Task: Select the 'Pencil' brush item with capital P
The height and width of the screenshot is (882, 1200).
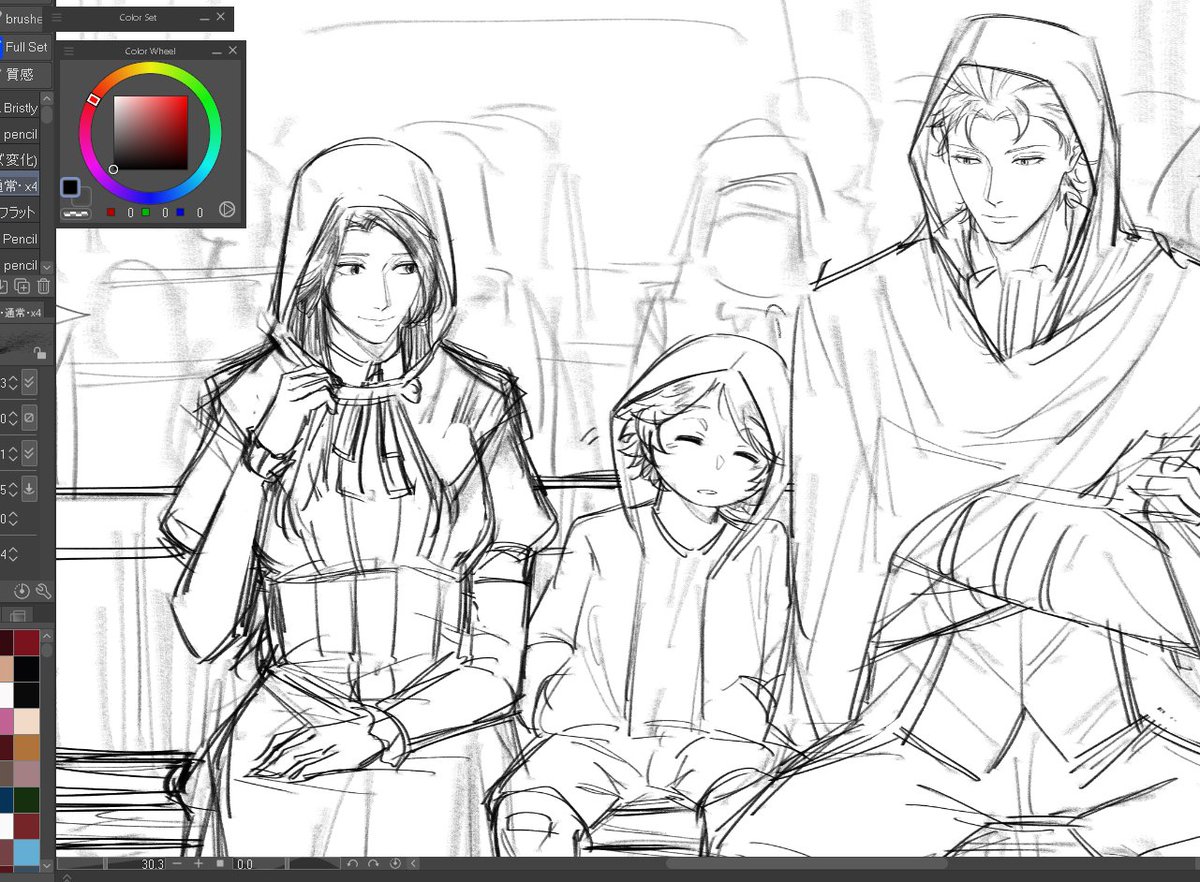Action: tap(20, 239)
